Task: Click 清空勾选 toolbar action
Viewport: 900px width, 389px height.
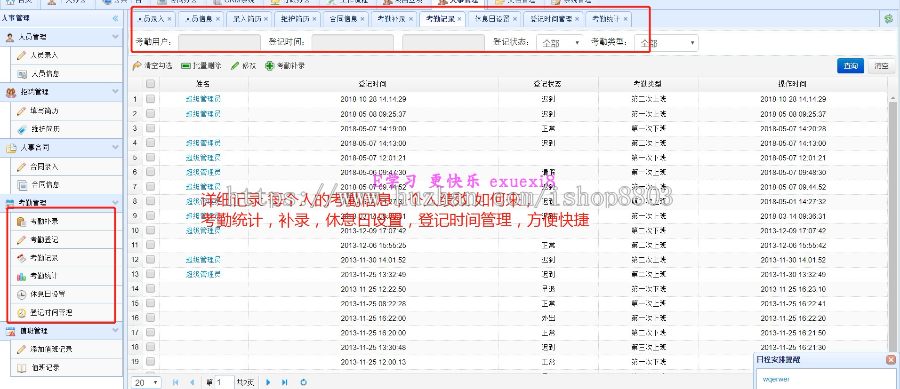Action: (152, 66)
